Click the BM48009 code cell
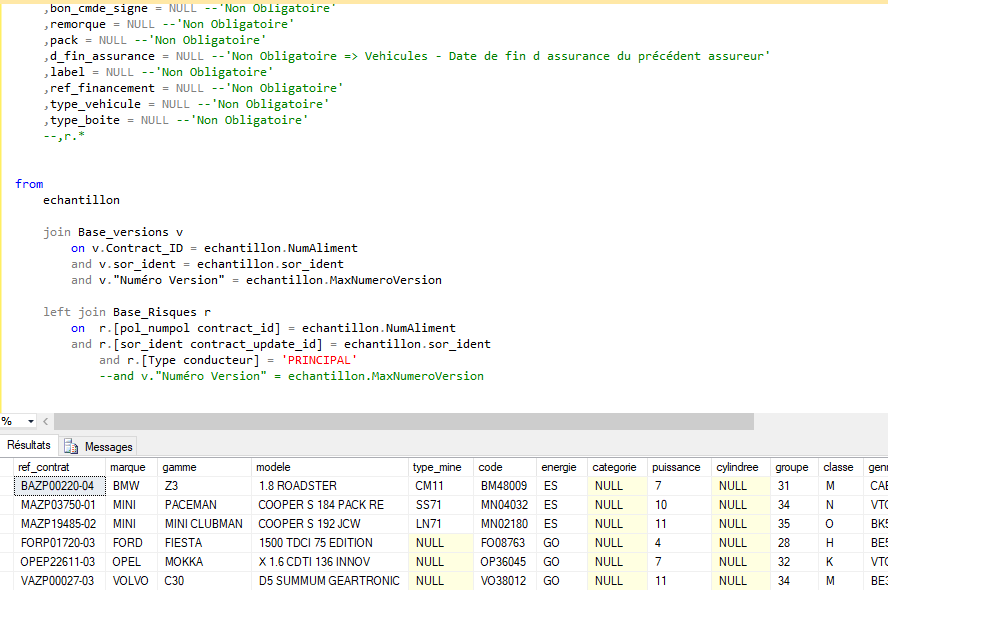 point(505,486)
